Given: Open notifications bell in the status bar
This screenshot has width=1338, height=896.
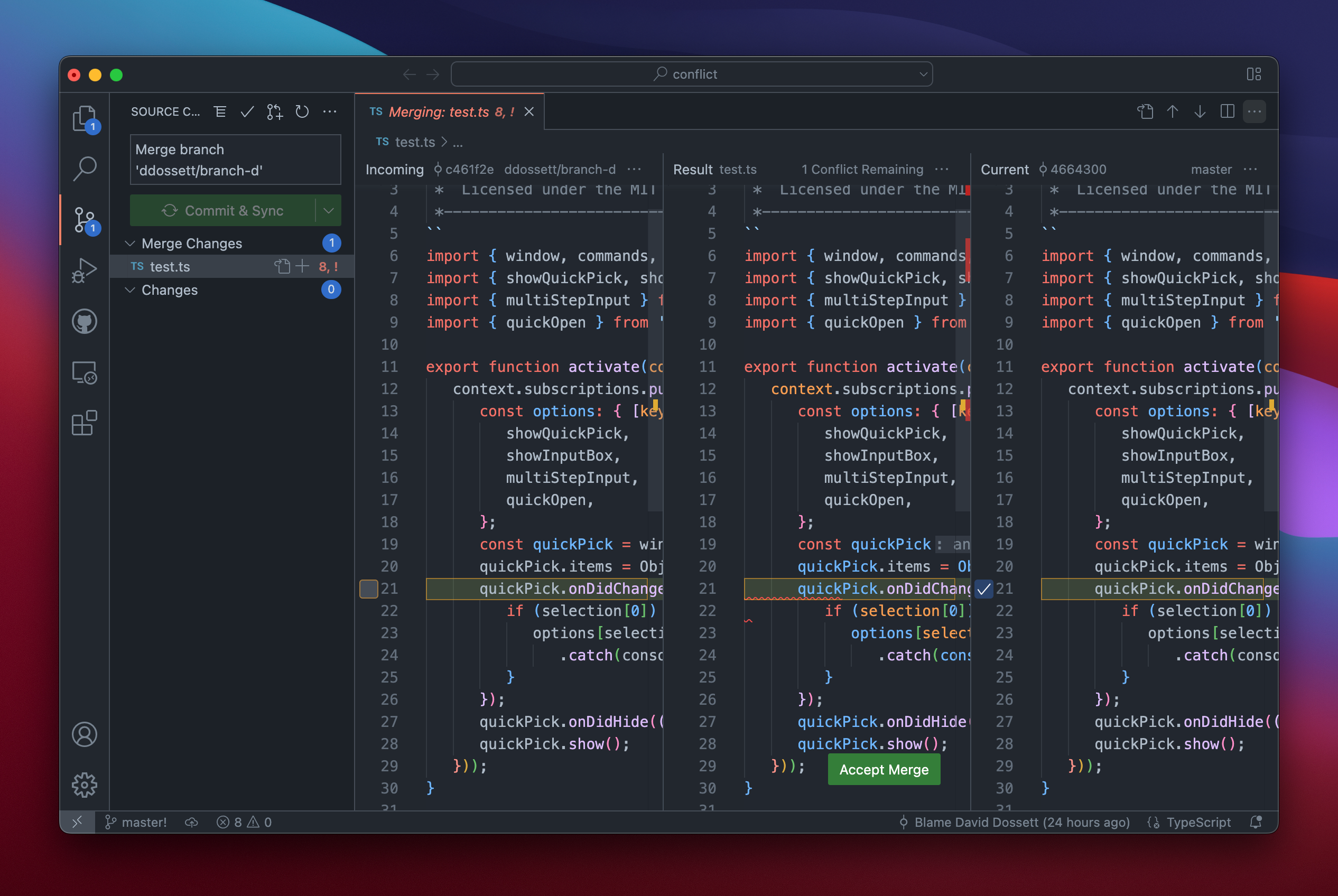Looking at the screenshot, I should 1256,822.
